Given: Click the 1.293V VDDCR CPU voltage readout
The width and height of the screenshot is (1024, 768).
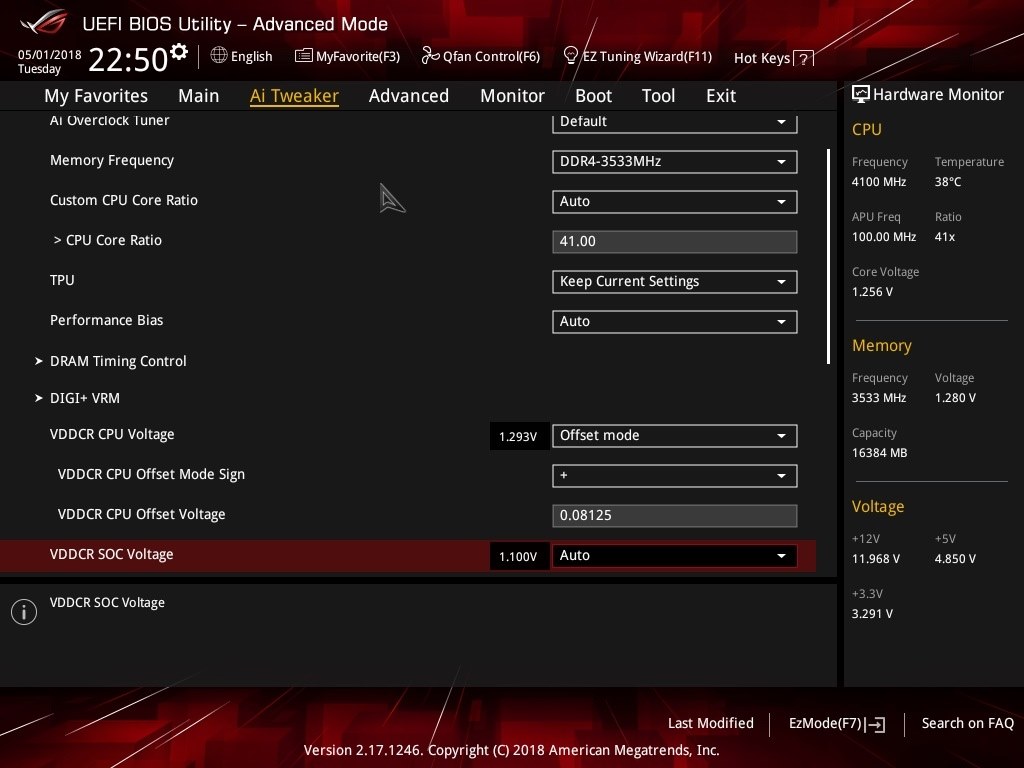Looking at the screenshot, I should [518, 437].
